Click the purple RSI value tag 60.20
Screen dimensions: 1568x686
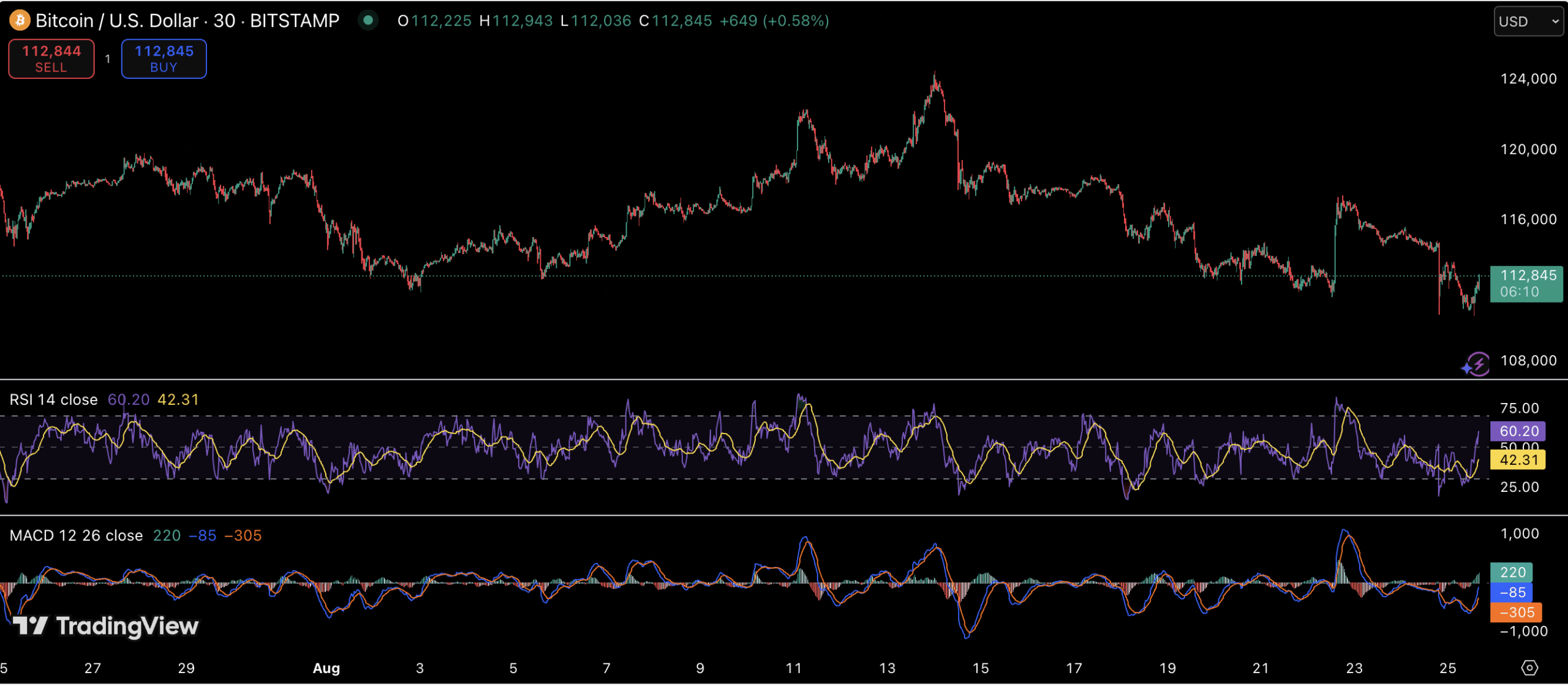1518,431
